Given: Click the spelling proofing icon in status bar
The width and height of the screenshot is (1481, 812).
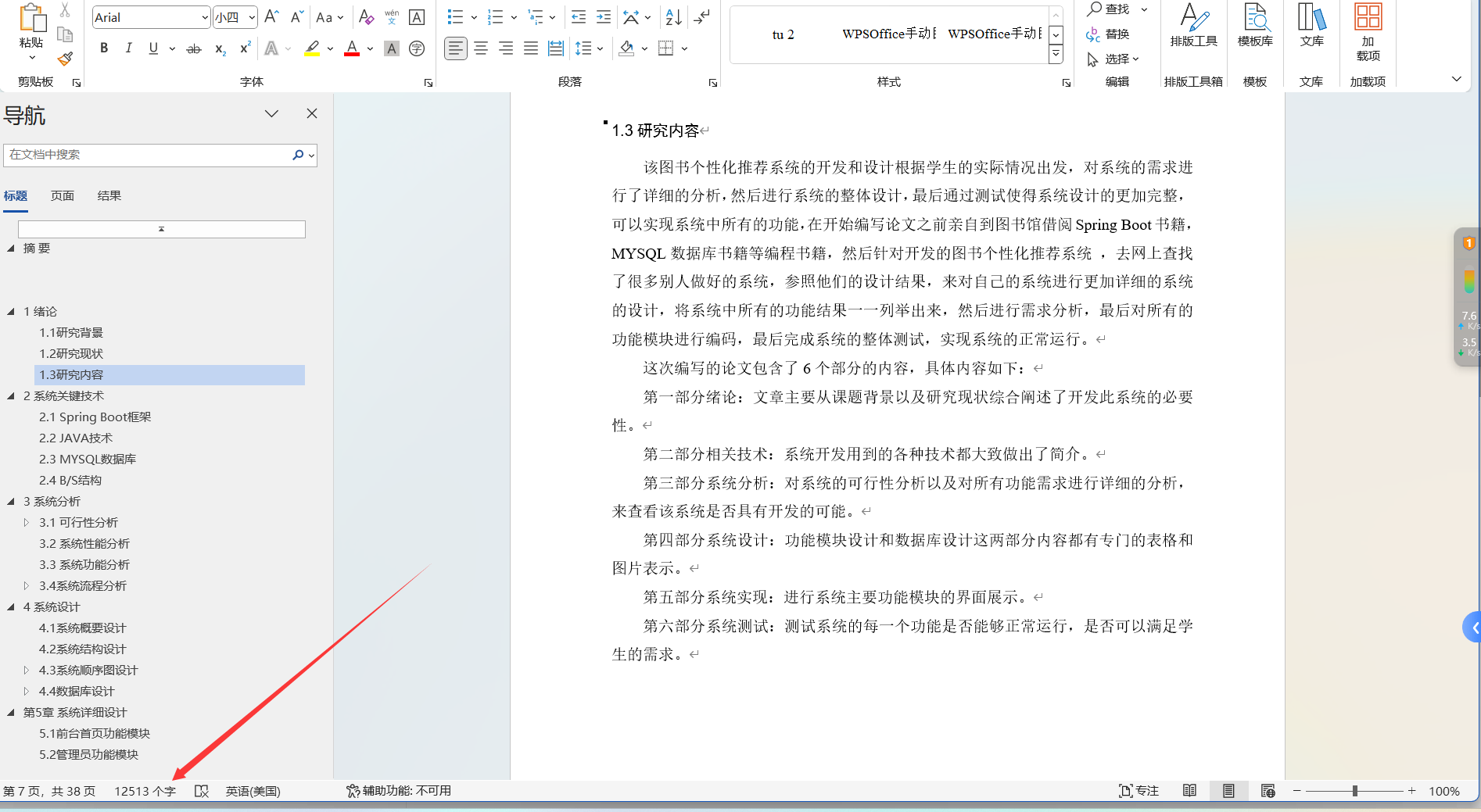Looking at the screenshot, I should coord(202,791).
